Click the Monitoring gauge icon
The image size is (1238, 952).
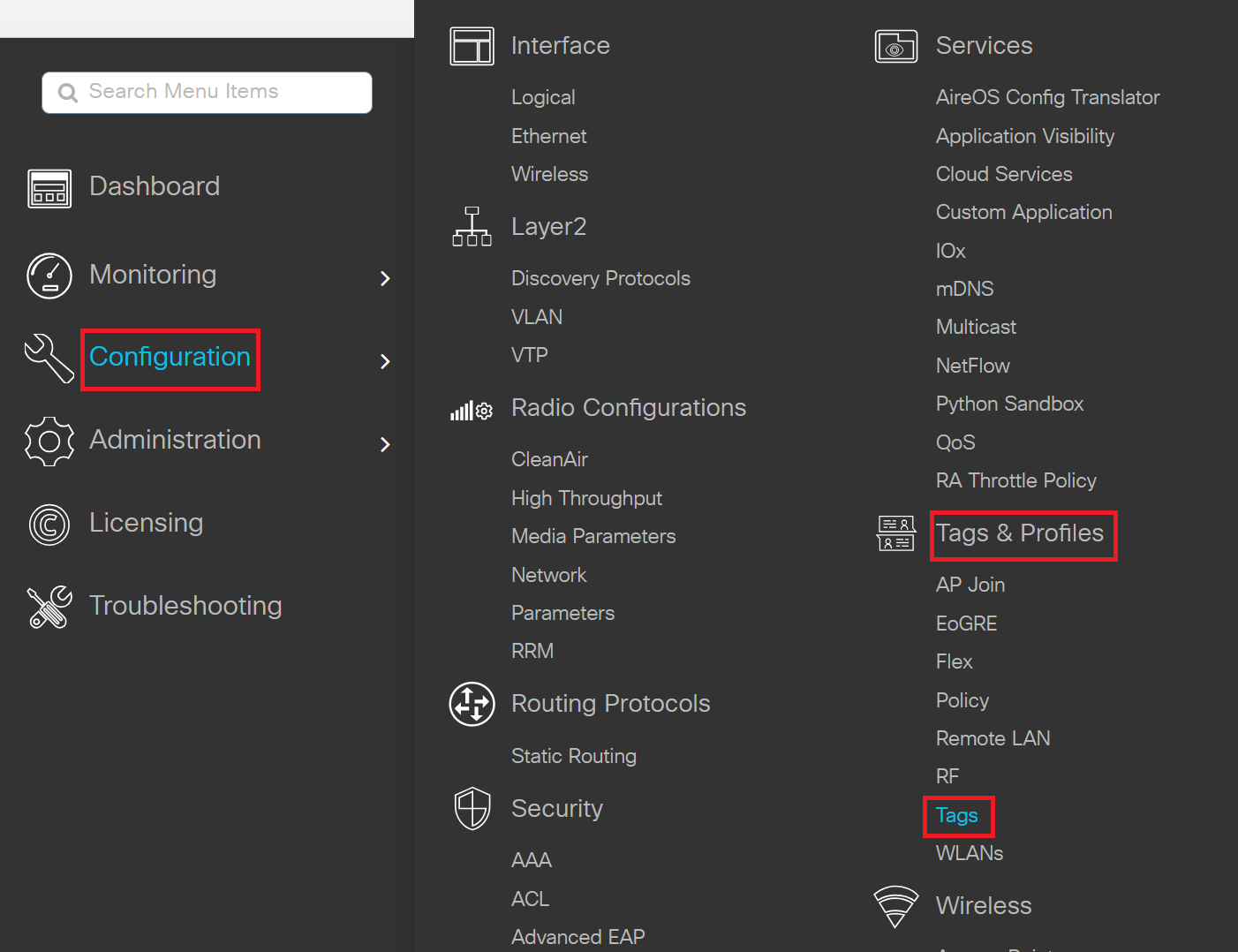tap(49, 276)
